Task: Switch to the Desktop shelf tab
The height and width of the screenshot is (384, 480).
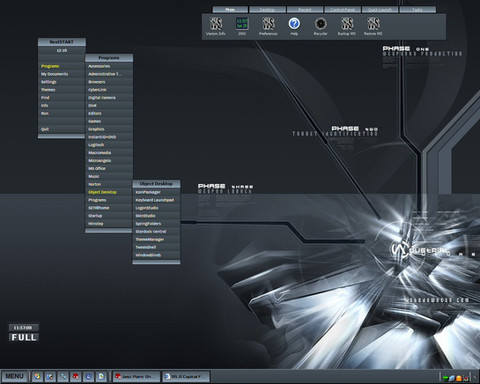Action: [x=268, y=10]
